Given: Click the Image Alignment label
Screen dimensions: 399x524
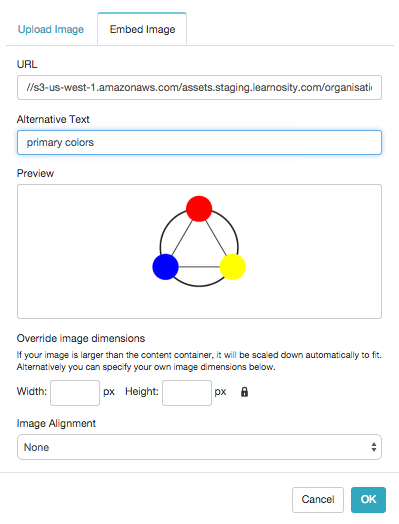Looking at the screenshot, I should [x=56, y=423].
